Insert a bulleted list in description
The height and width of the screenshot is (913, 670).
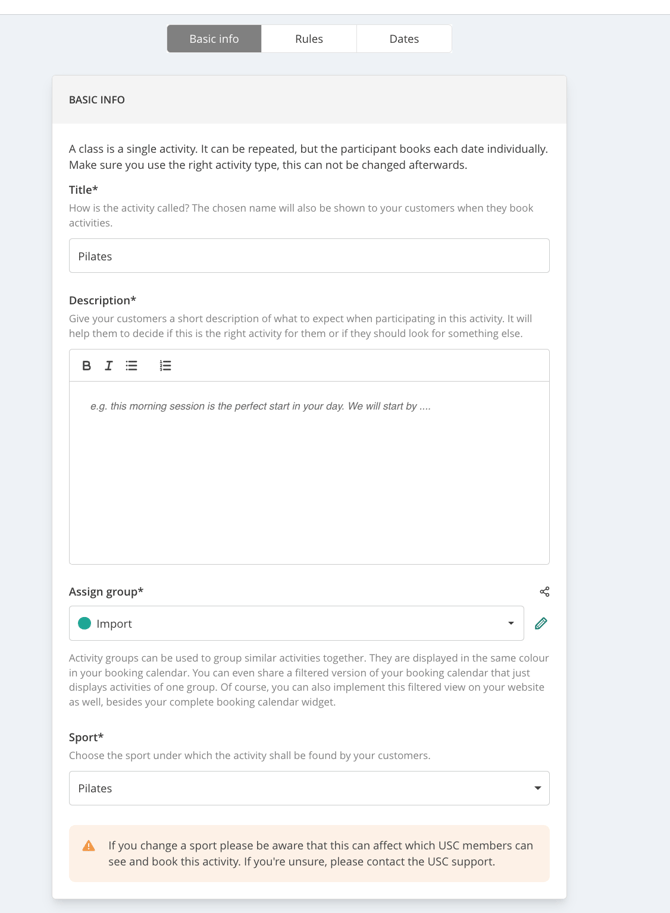pos(132,366)
